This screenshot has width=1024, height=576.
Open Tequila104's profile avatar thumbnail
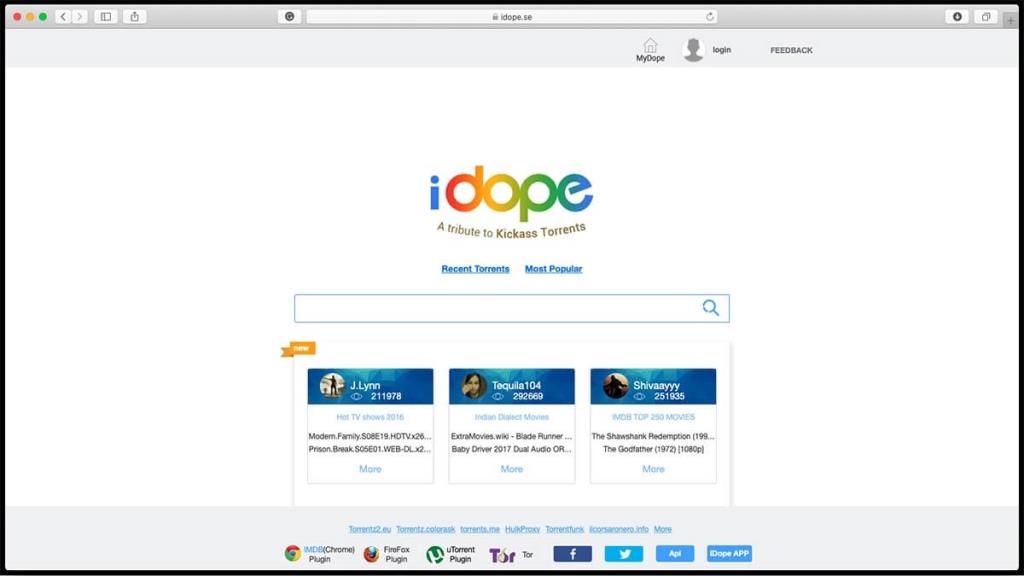click(474, 386)
